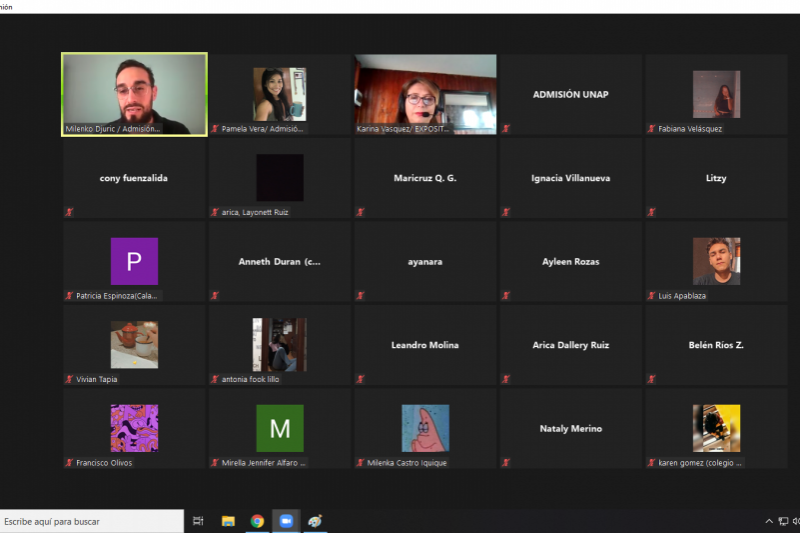Click the Task View taskbar icon
Viewport: 800px width, 533px height.
coord(198,521)
